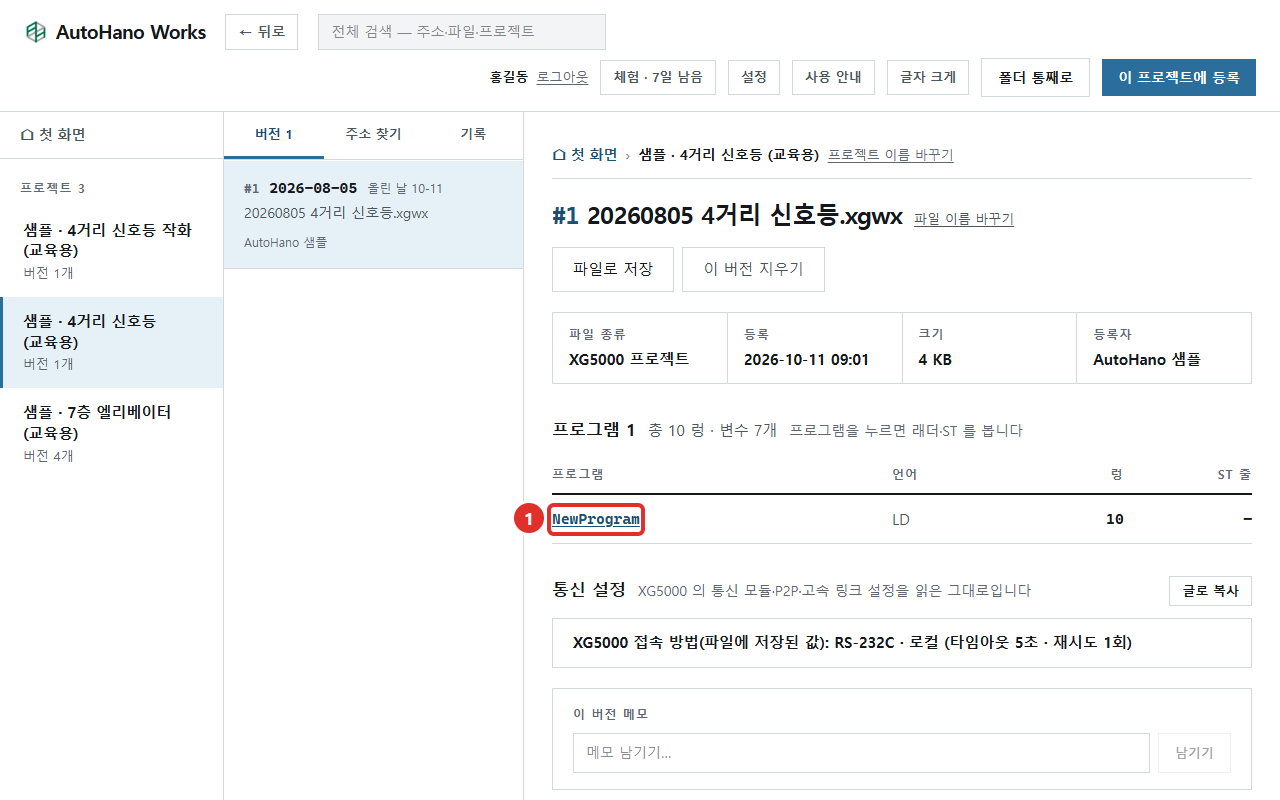Open the NewProgram program link
The image size is (1280, 800).
click(596, 519)
